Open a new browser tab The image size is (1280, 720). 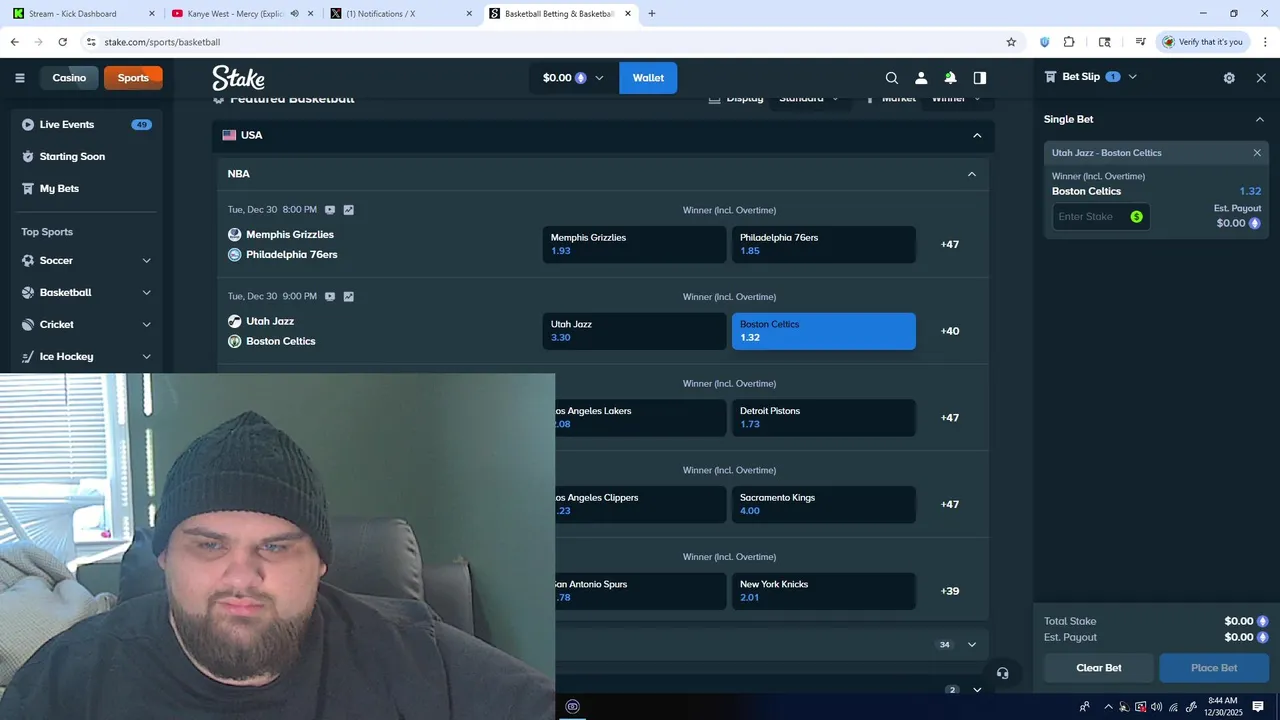(652, 14)
